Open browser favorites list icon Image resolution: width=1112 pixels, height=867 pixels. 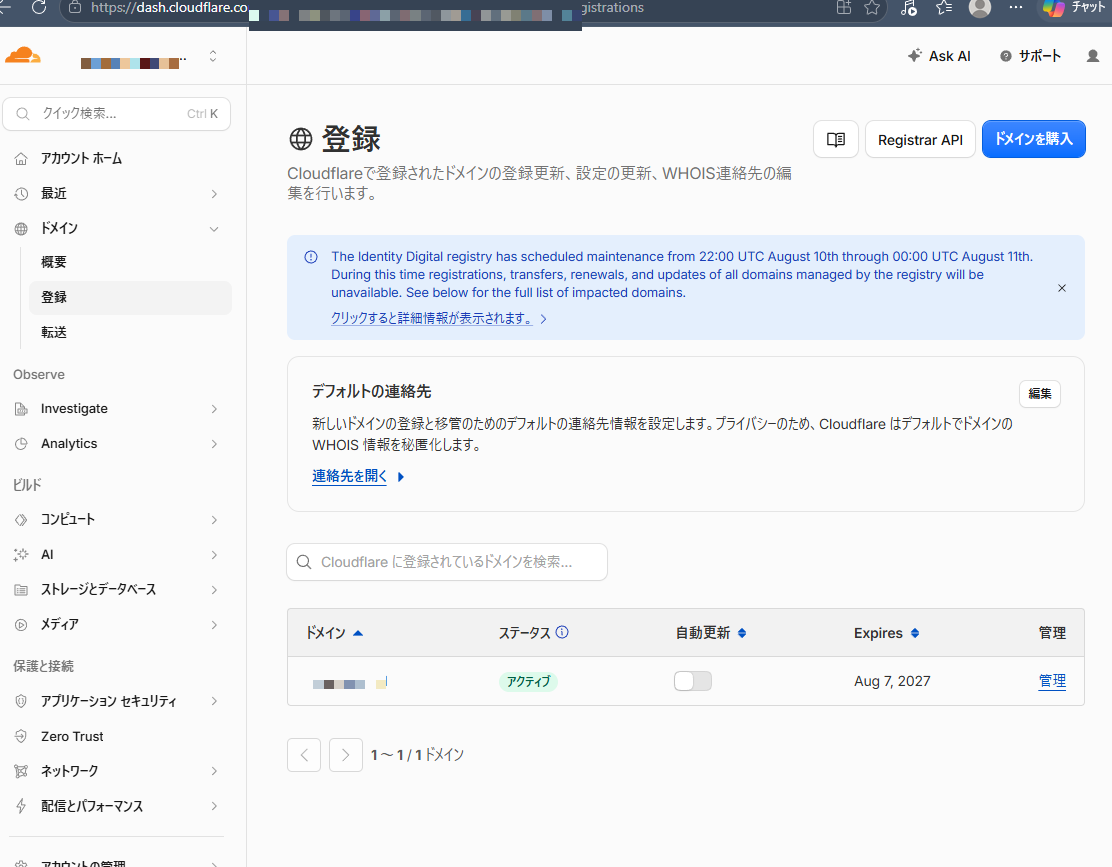coord(944,8)
